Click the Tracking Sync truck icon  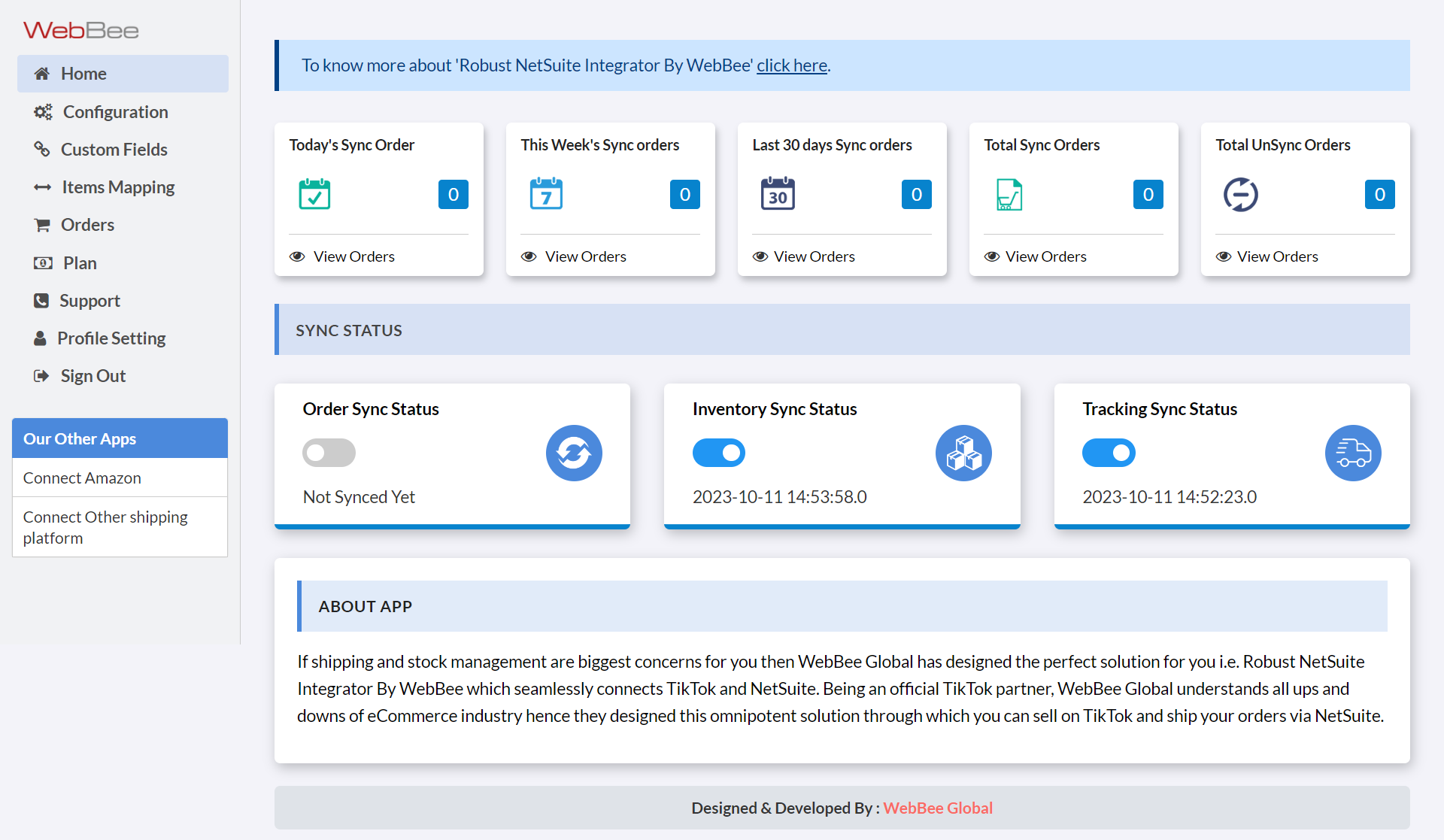[x=1353, y=453]
